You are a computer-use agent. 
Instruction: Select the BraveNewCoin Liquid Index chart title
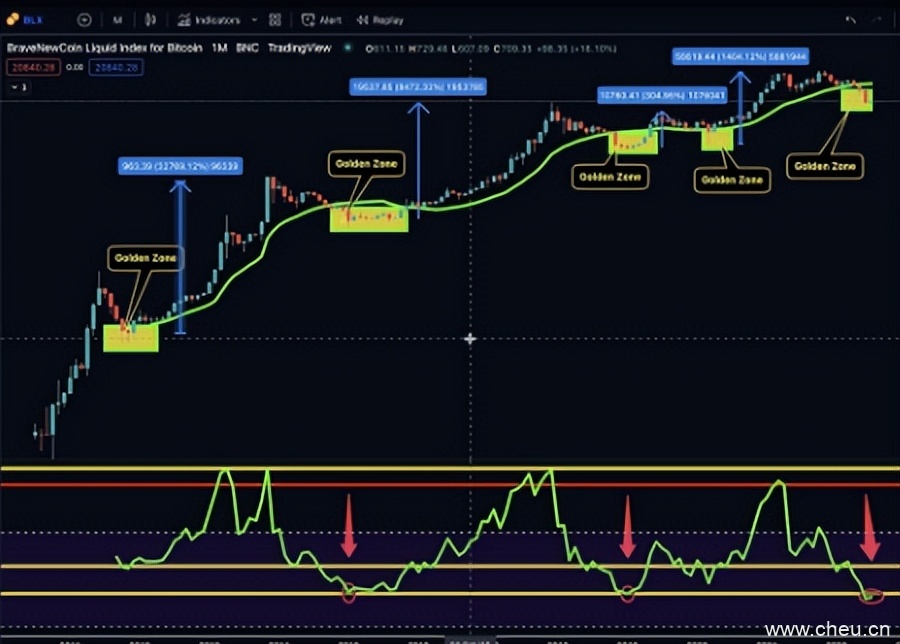point(104,48)
